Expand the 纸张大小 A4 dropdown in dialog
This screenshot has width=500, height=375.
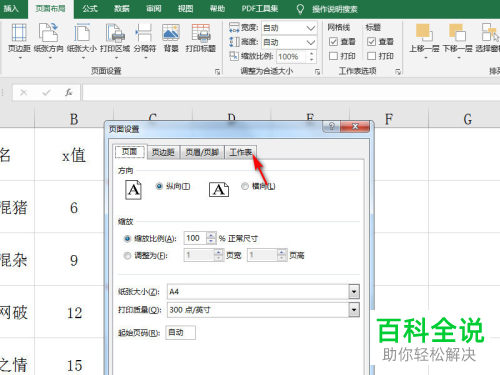click(354, 292)
